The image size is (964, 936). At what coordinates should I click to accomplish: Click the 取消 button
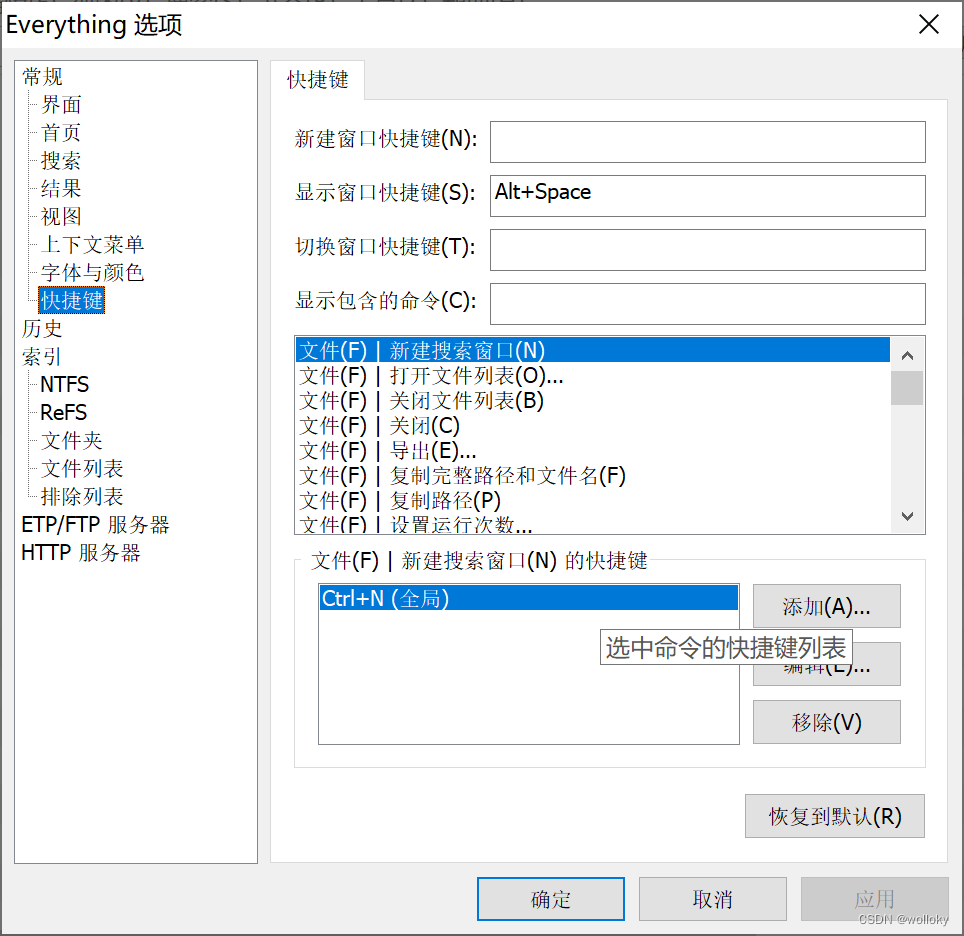(713, 899)
